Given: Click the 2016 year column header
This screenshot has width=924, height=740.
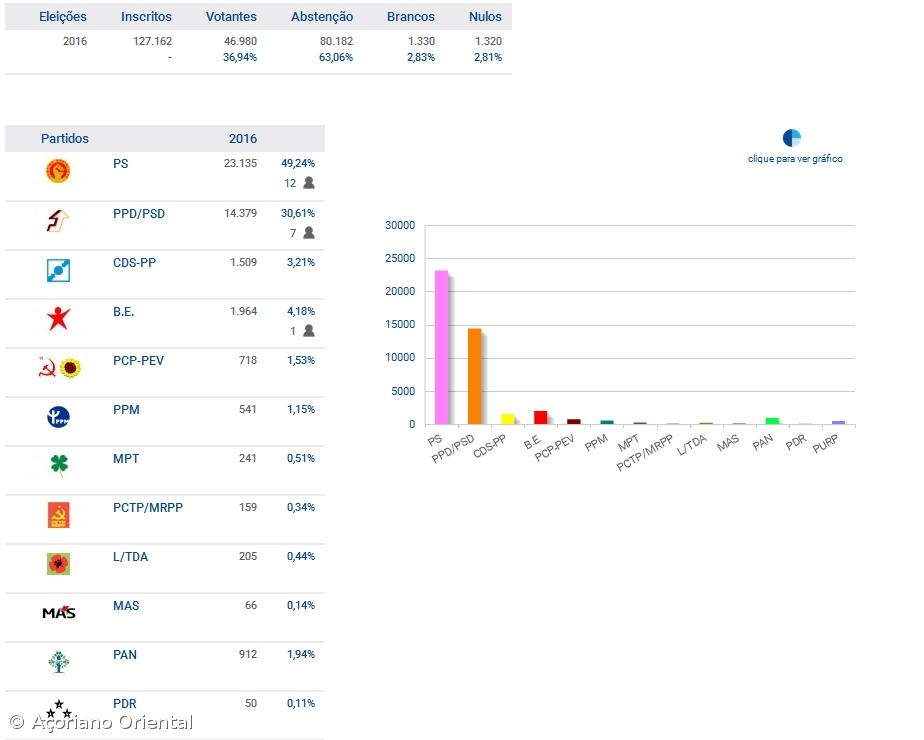Looking at the screenshot, I should tap(243, 139).
